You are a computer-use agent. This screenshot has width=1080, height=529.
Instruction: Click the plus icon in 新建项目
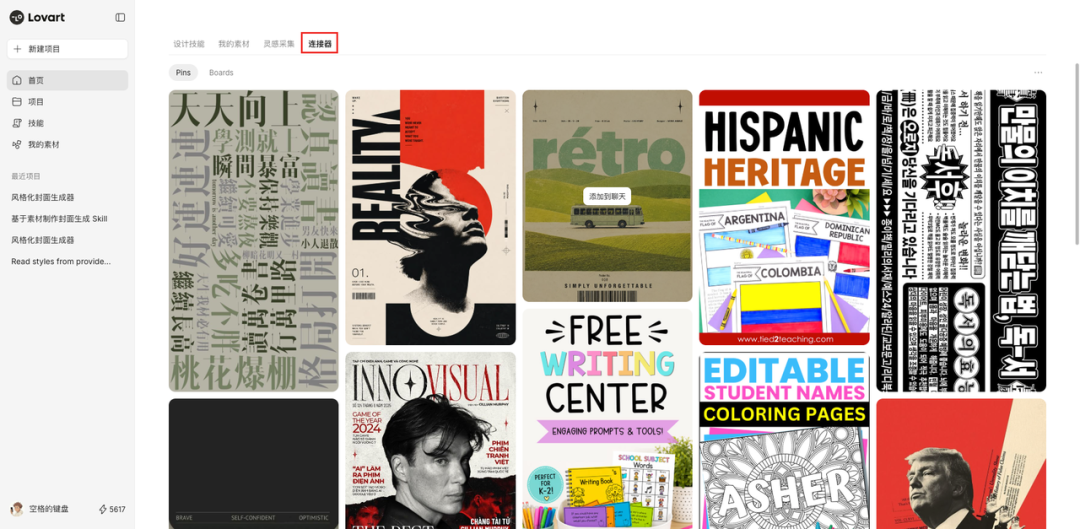(x=17, y=49)
